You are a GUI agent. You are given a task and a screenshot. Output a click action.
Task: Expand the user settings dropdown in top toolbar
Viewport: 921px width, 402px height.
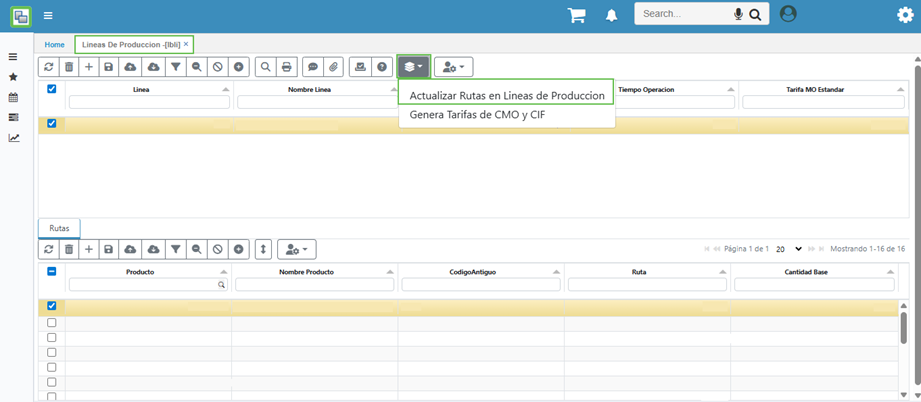(x=453, y=67)
